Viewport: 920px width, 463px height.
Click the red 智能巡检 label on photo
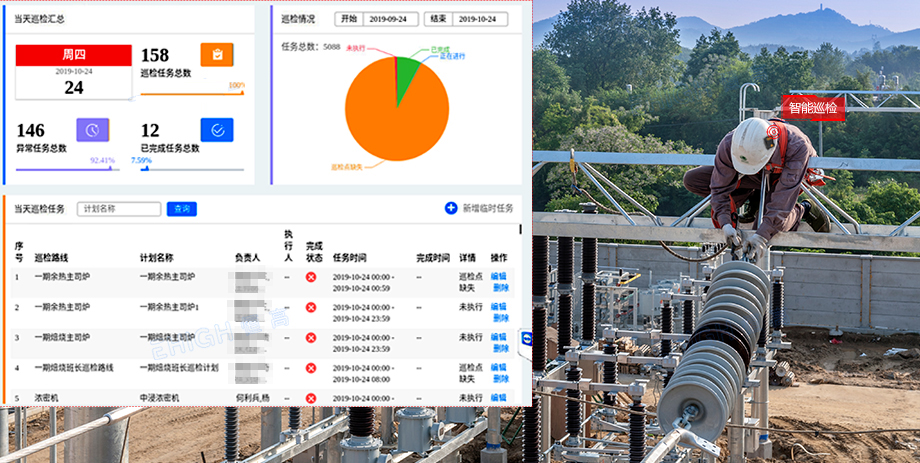coord(813,108)
